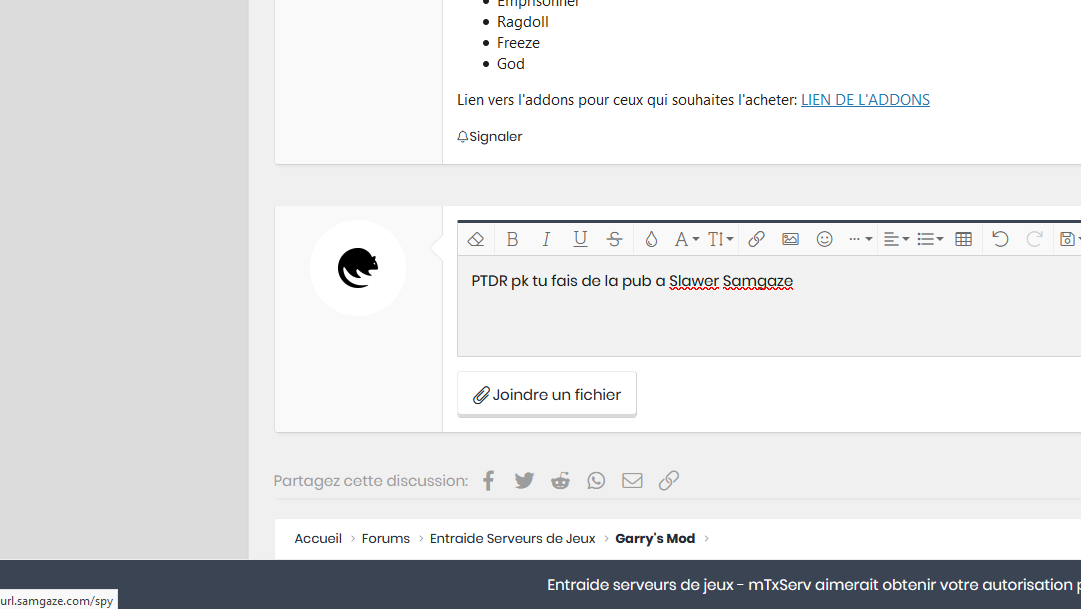The image size is (1081, 609).
Task: Toggle underline text formatting
Action: point(580,239)
